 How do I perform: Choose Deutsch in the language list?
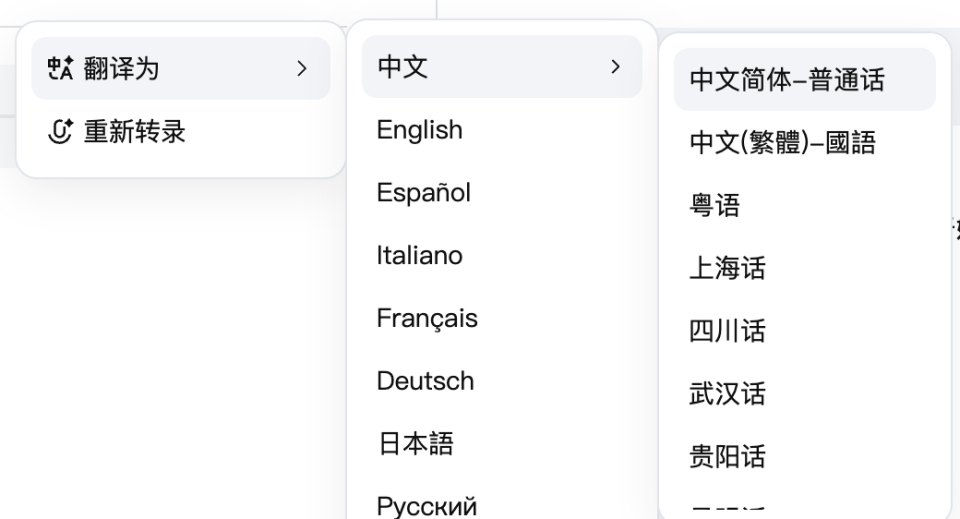click(502, 381)
